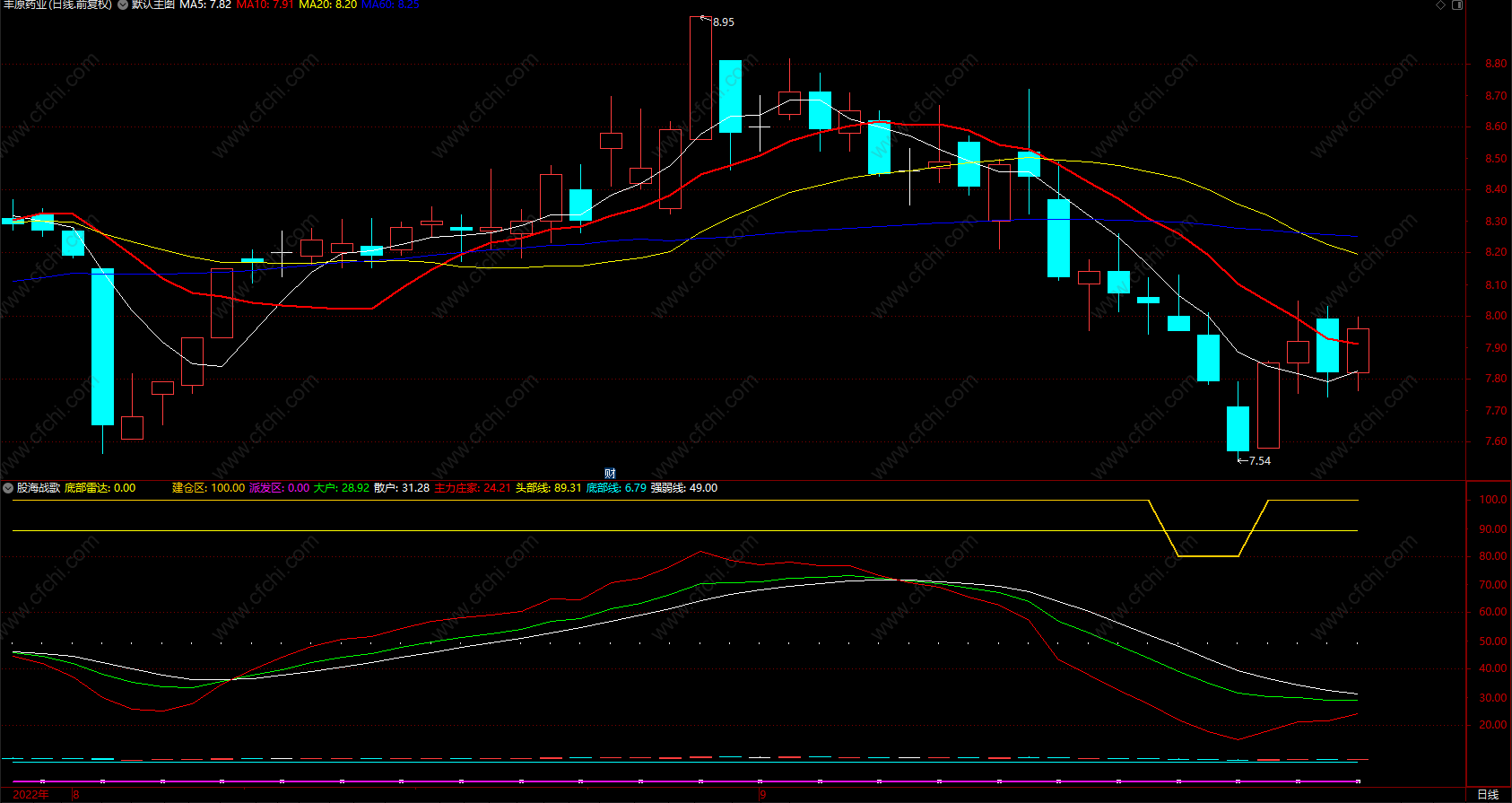Viewport: 1512px width, 803px height.
Task: Click the 默认主图 label
Action: coord(153,4)
